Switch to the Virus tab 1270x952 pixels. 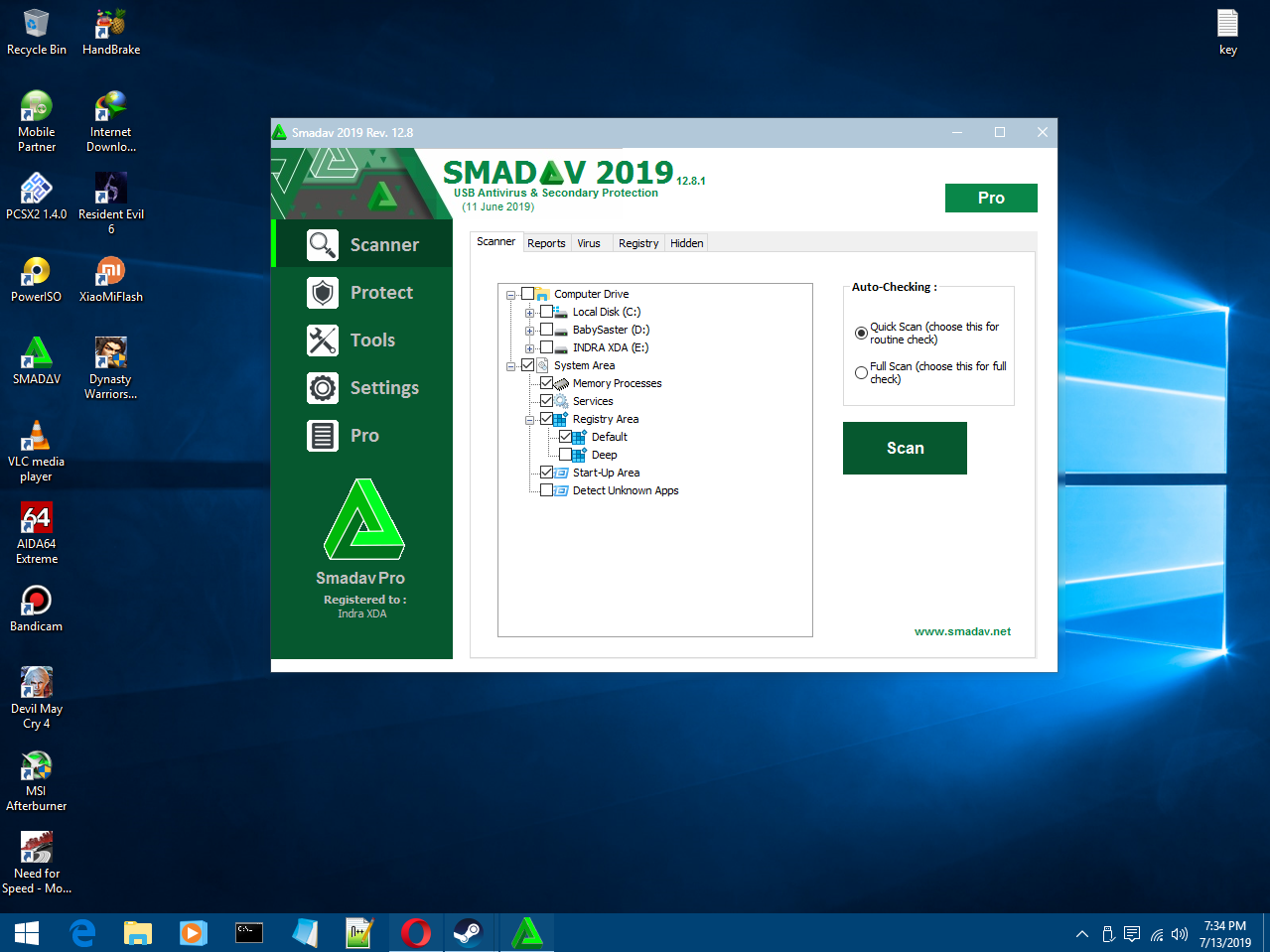589,243
